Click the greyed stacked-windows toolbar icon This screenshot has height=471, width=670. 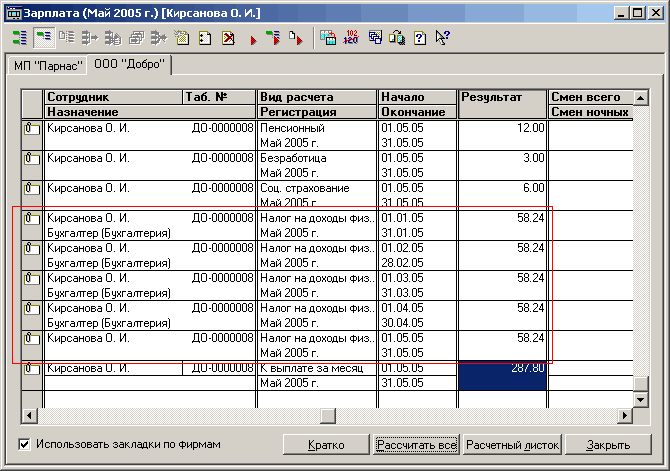pyautogui.click(x=136, y=38)
